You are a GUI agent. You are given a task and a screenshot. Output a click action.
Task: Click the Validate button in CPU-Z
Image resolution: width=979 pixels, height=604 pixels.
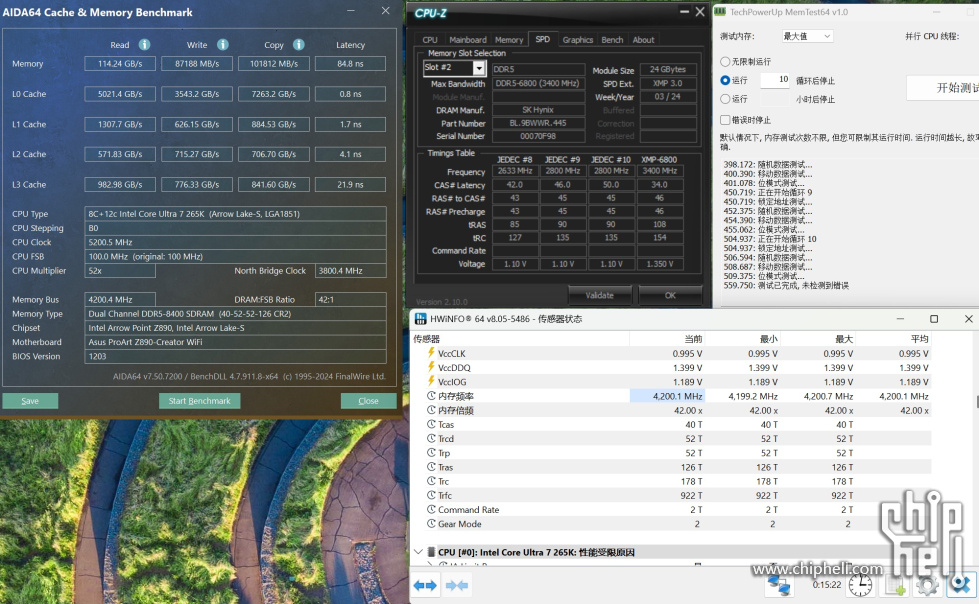pyautogui.click(x=599, y=295)
